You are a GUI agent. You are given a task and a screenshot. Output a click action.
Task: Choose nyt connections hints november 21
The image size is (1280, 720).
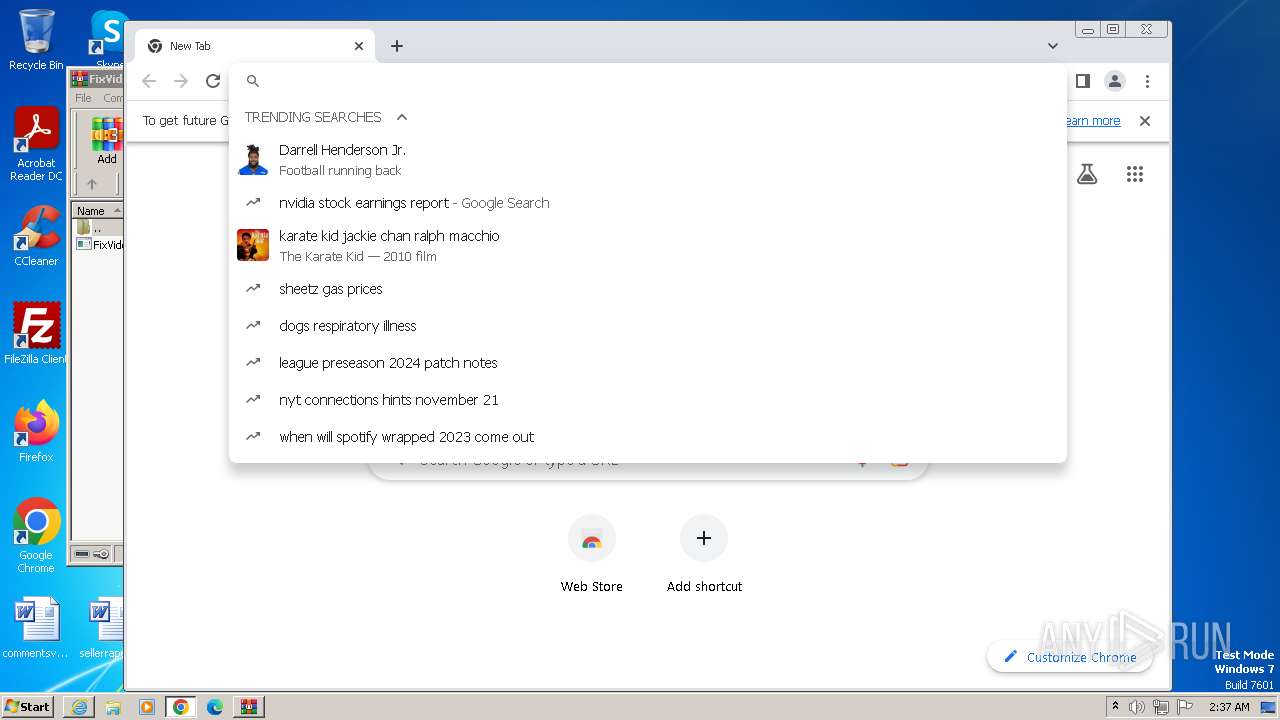click(648, 400)
